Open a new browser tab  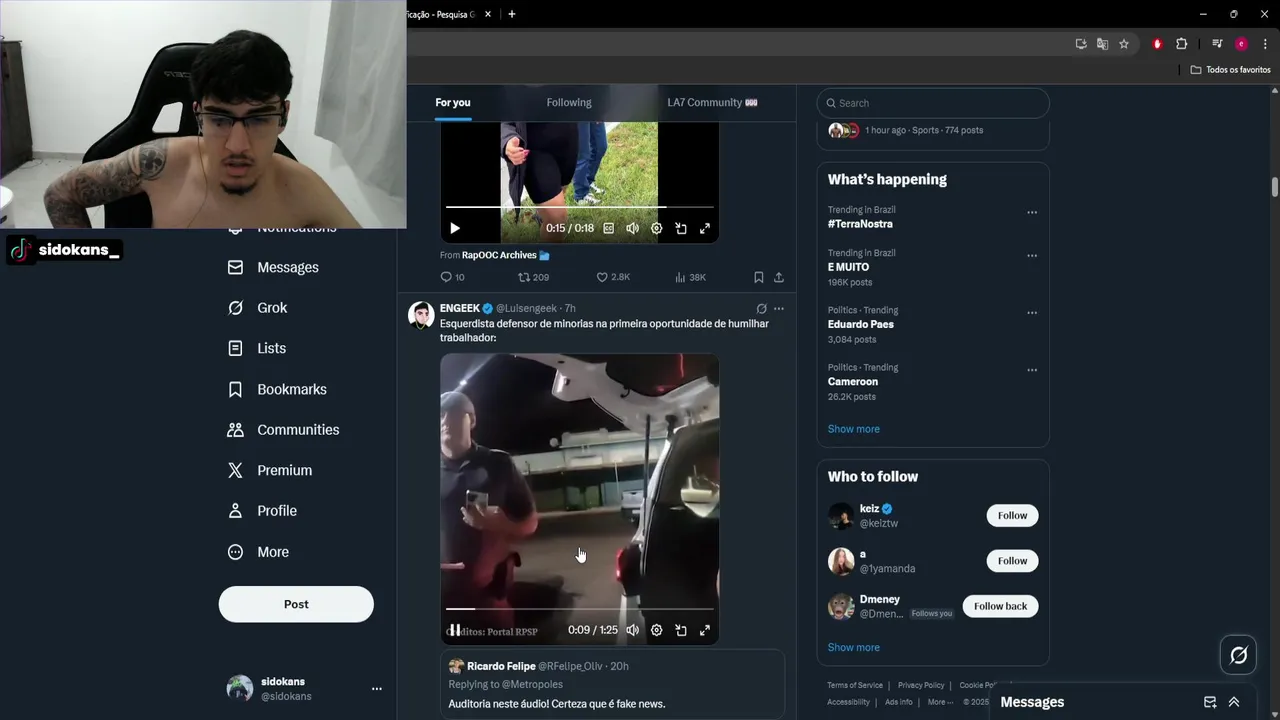(512, 14)
